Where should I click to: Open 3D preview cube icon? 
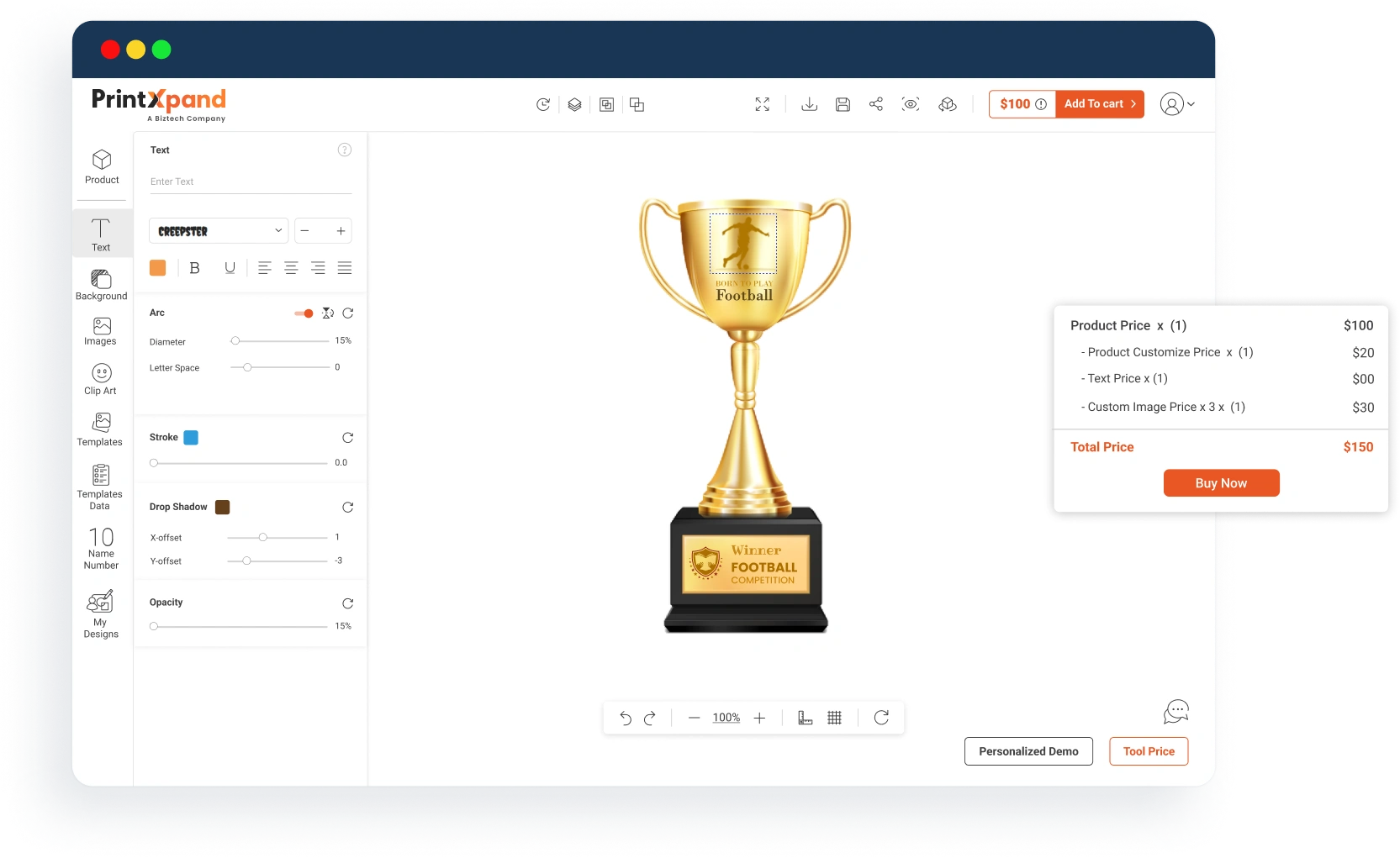click(x=948, y=104)
